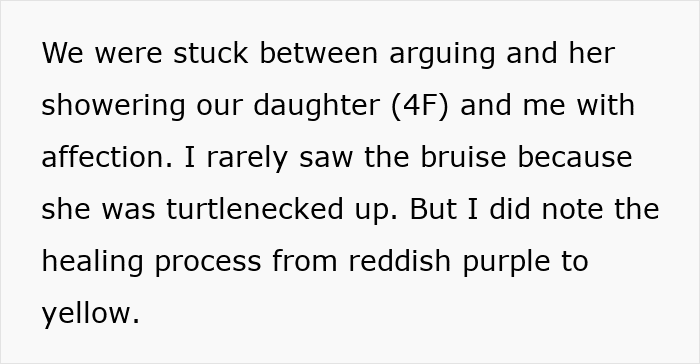Click the word "between" in first line
This screenshot has width=700, height=364.
(319, 53)
